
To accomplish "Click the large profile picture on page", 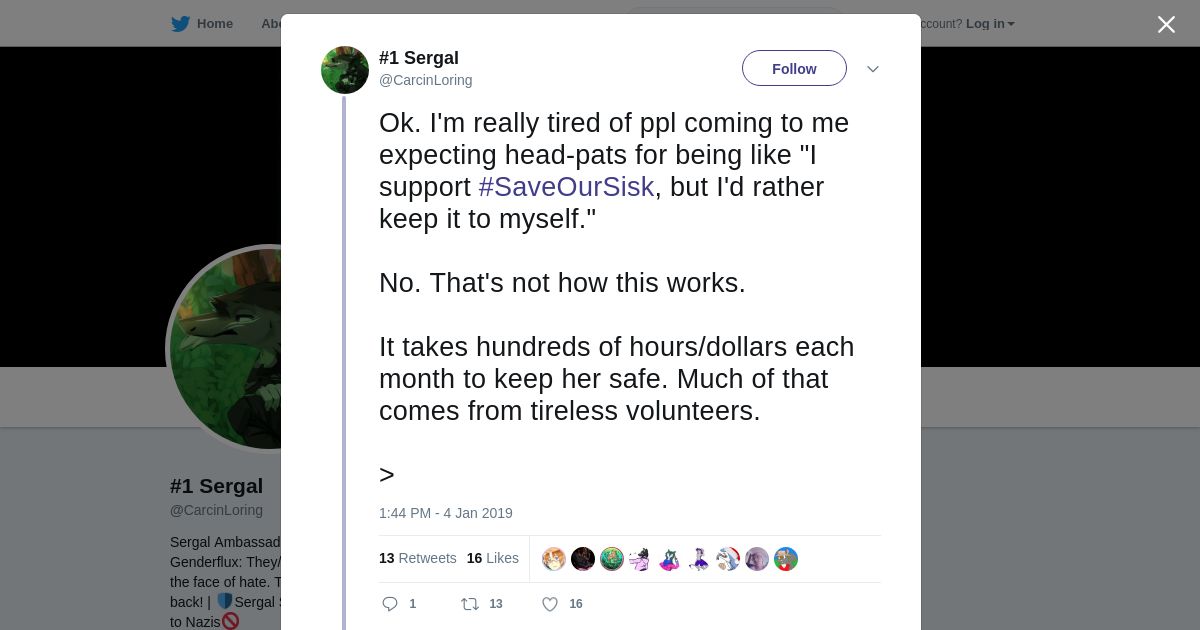I will coord(225,348).
